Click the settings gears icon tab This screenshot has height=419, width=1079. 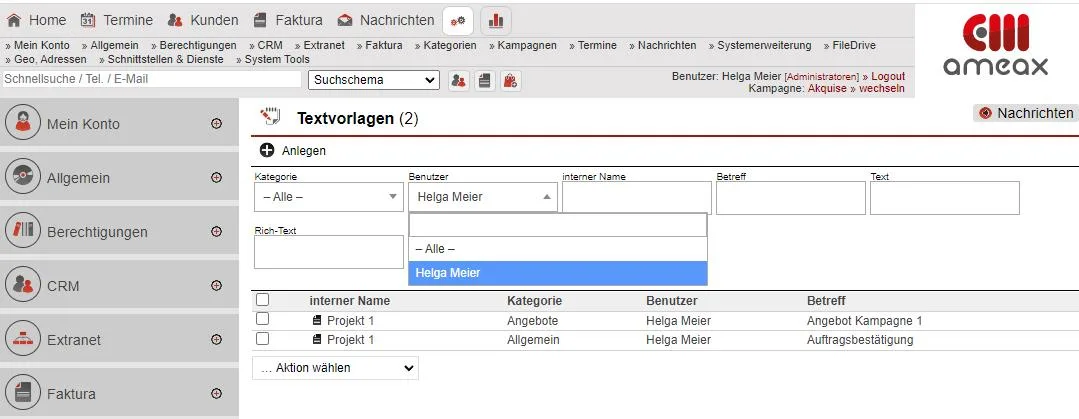pos(458,20)
